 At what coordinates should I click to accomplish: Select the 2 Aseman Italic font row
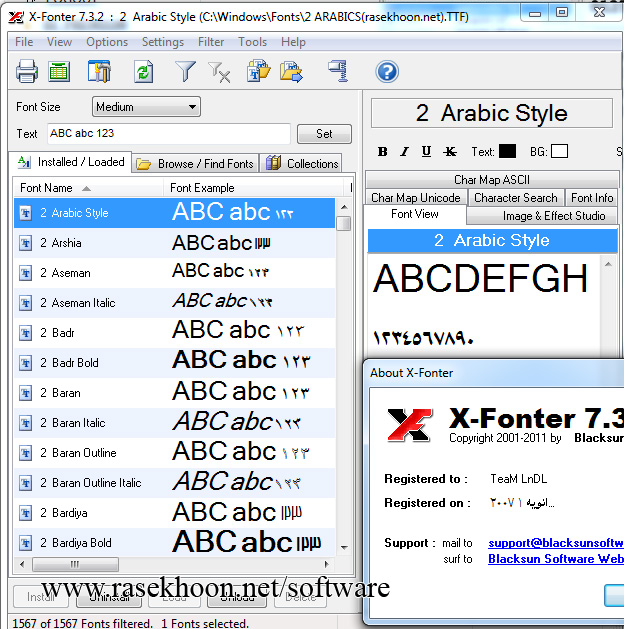tap(174, 303)
